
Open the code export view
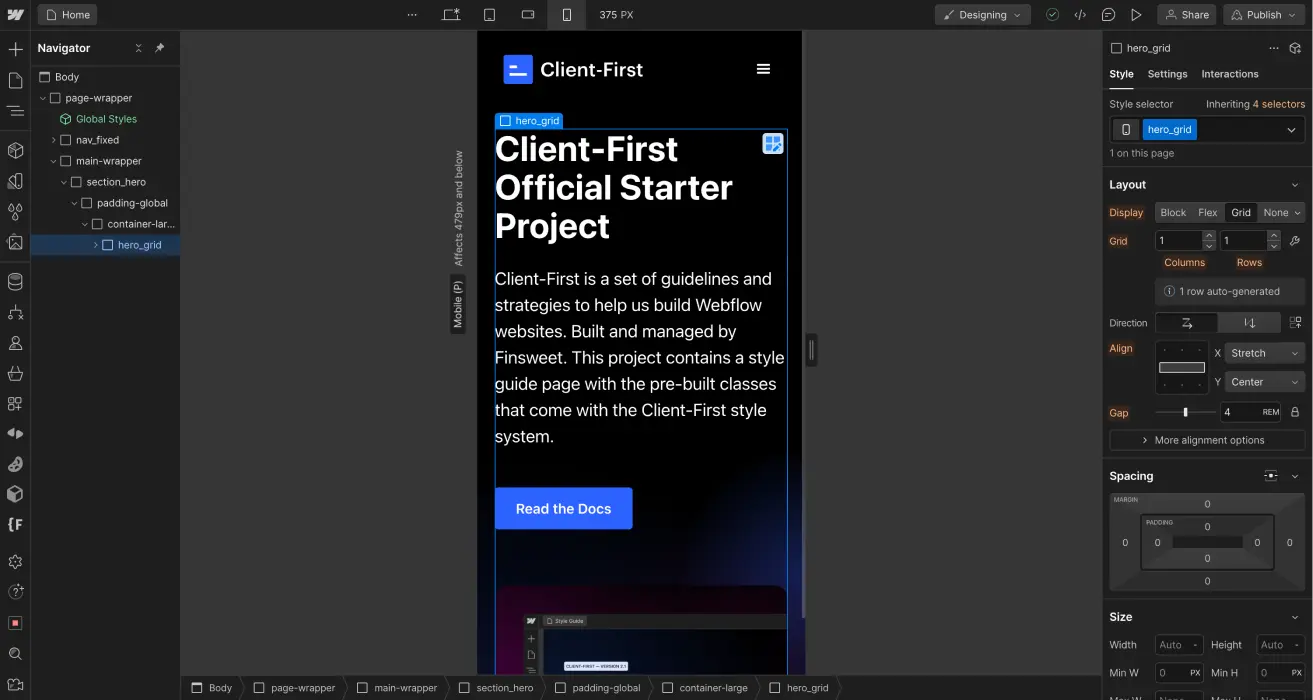pos(1079,14)
